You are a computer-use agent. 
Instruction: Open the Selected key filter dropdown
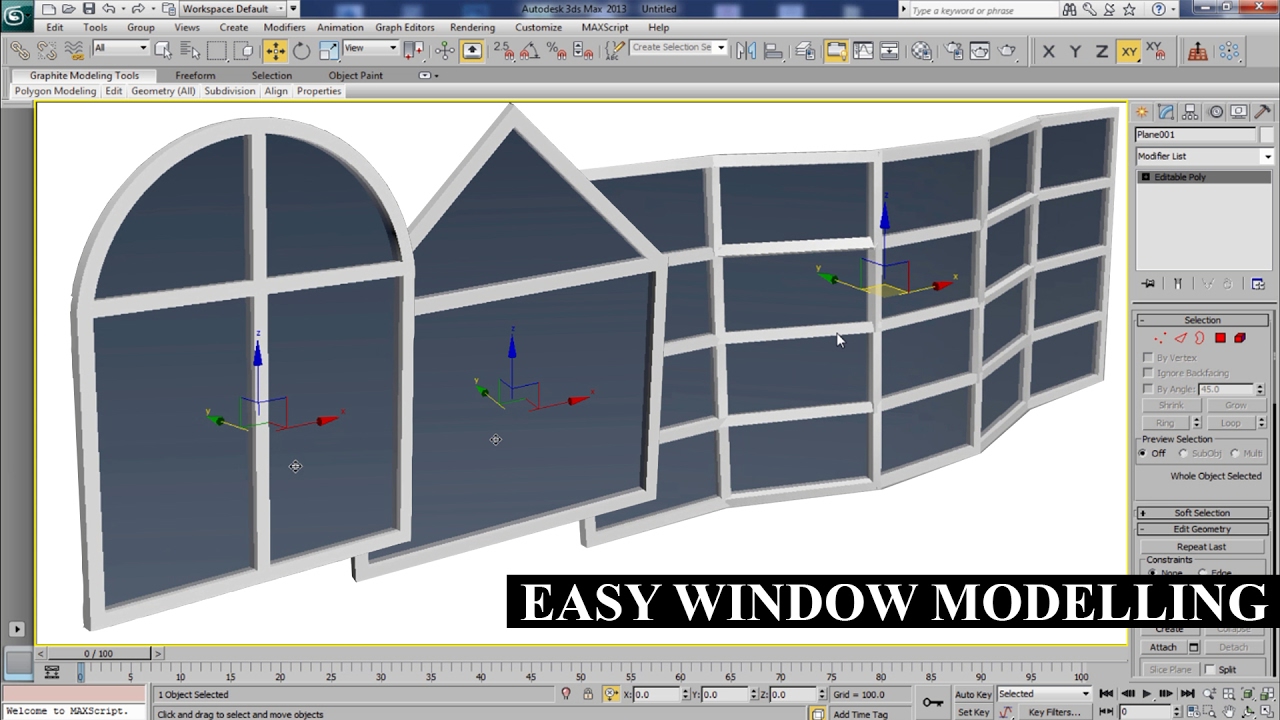(1044, 694)
